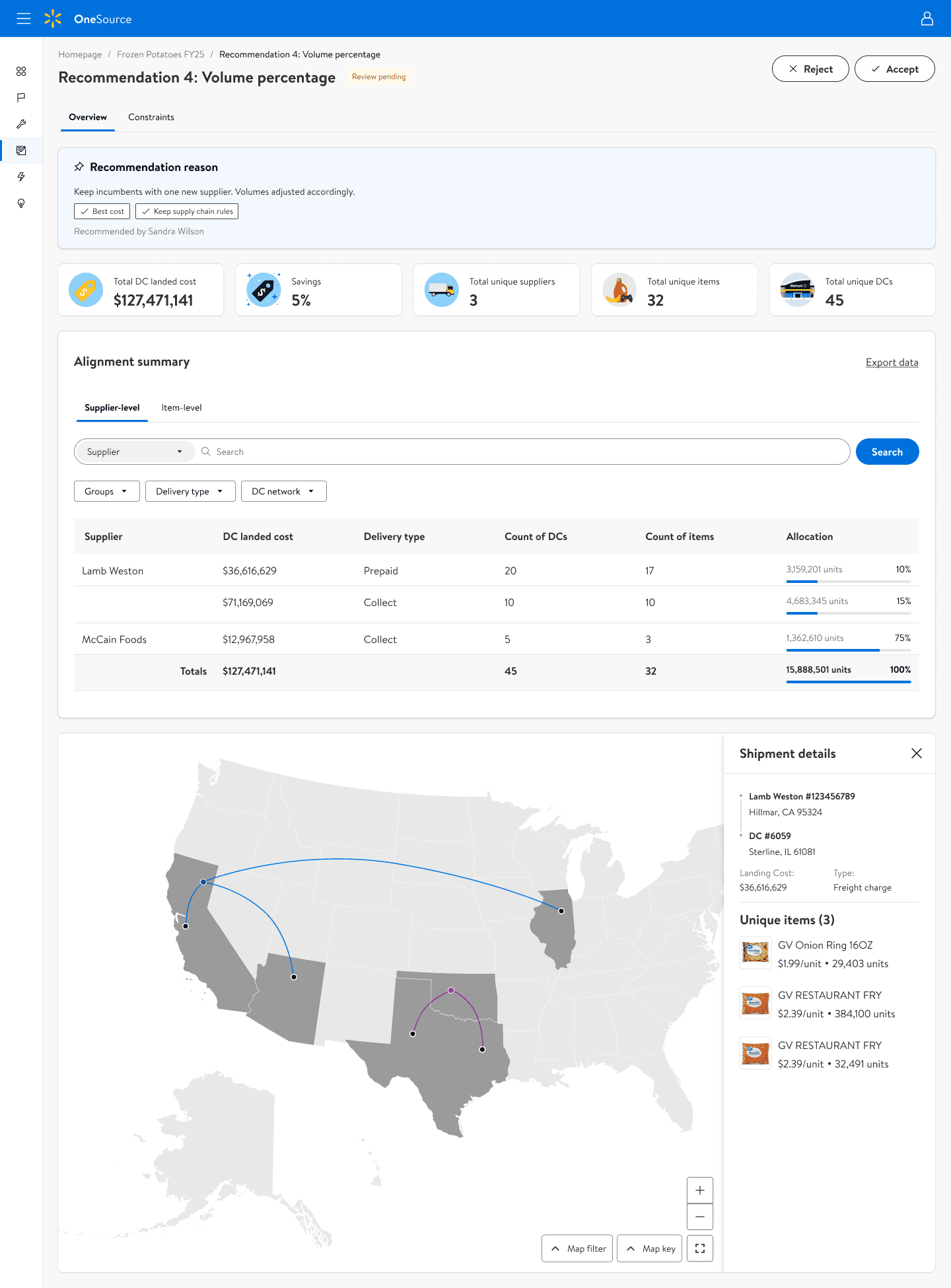Open the apps grid sidebar icon
This screenshot has height=1288, width=951.
click(21, 71)
